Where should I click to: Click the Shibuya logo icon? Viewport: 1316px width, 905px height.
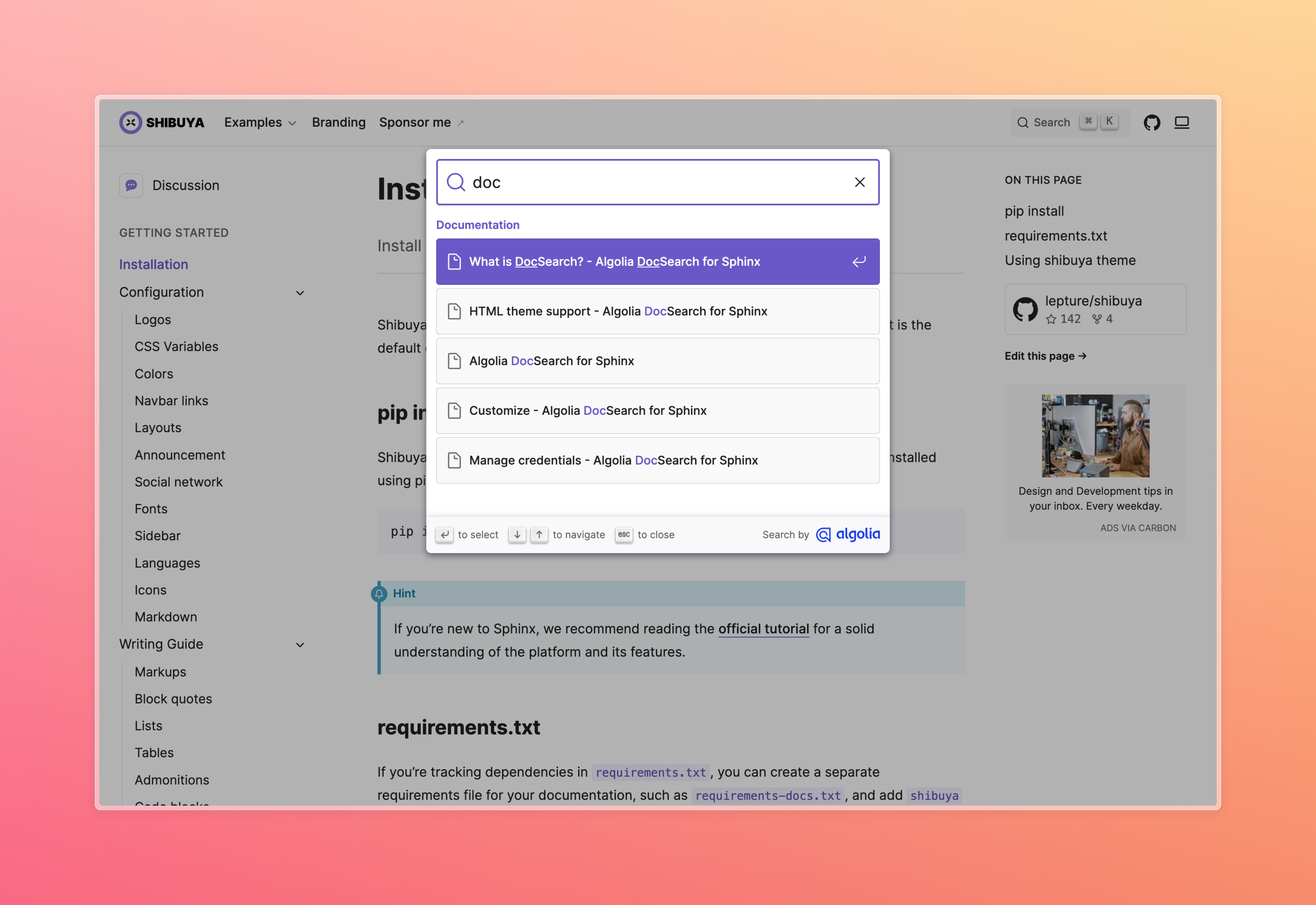tap(130, 122)
